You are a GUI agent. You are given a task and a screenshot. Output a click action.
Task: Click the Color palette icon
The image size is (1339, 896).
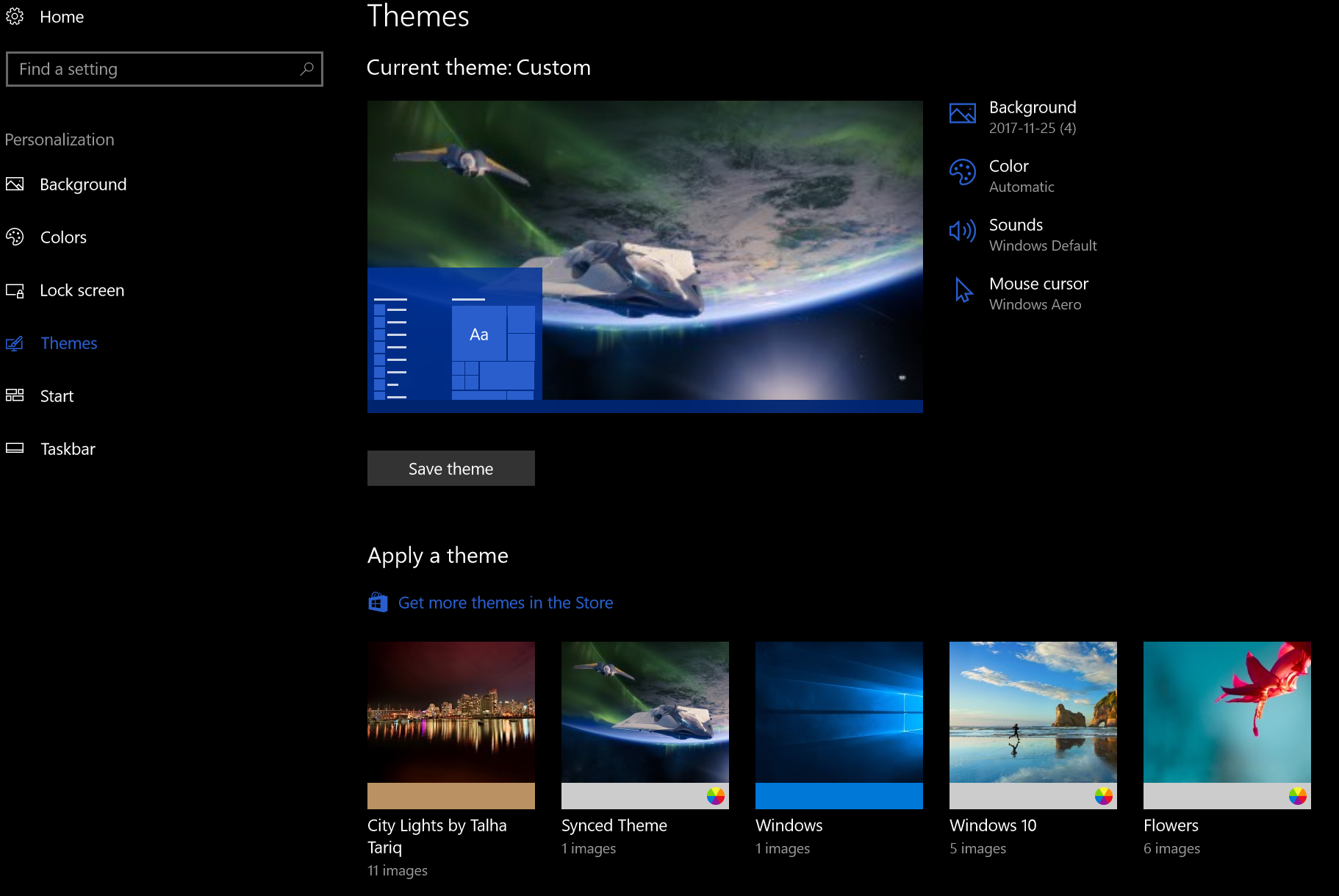pos(962,173)
